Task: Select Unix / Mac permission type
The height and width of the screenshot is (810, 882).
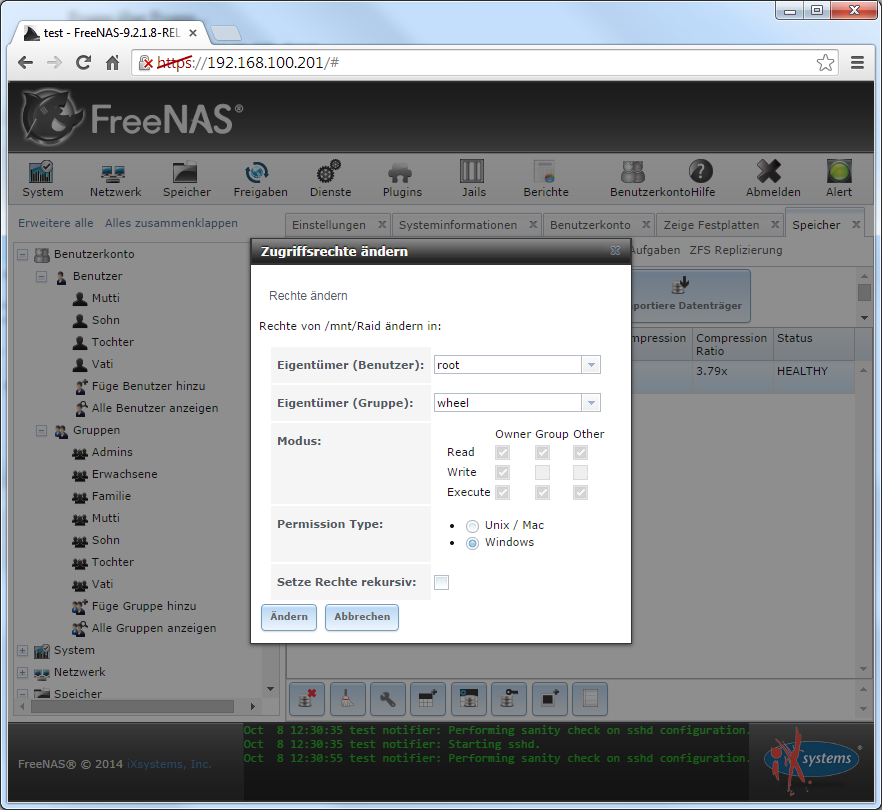Action: (472, 526)
